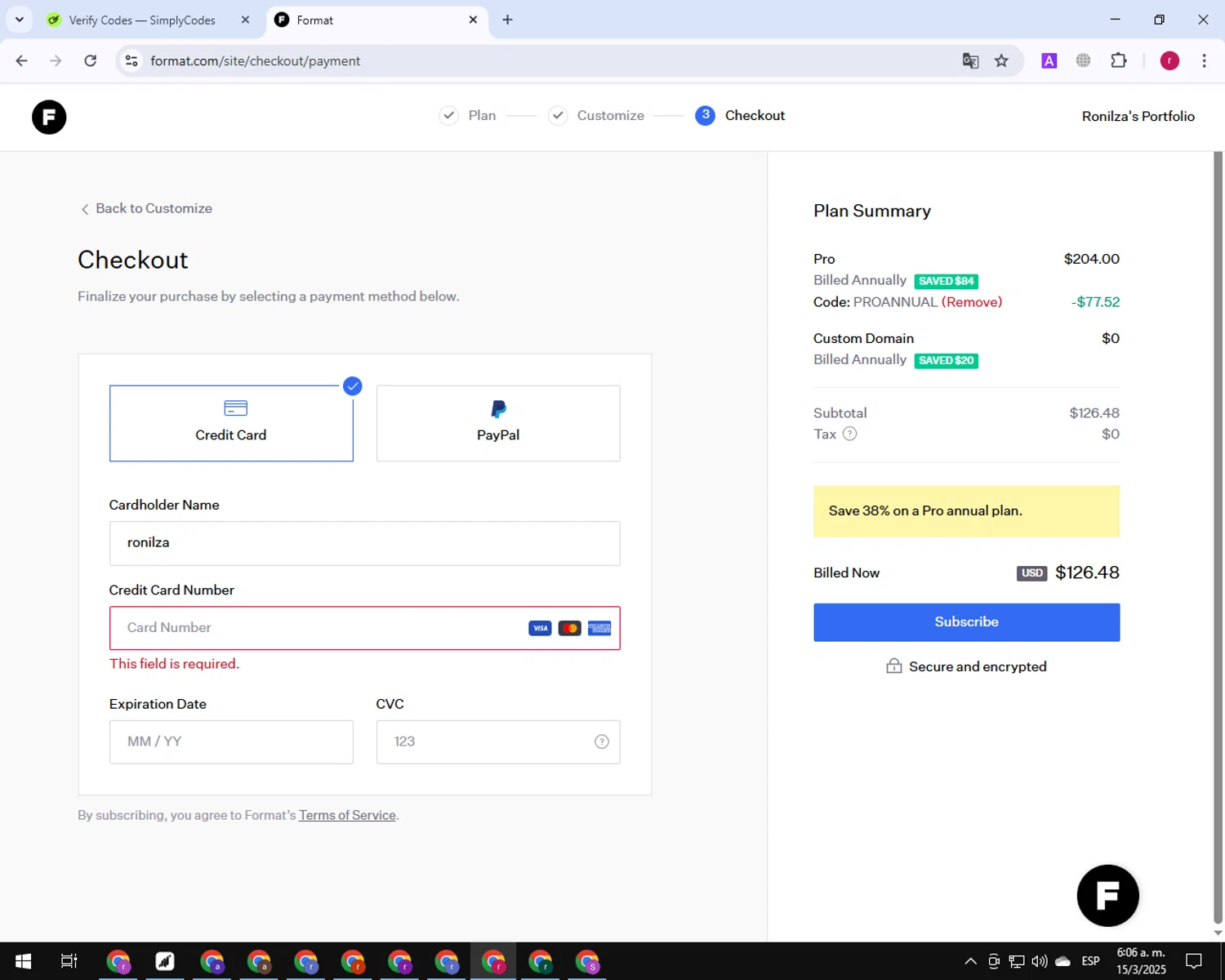Screen dimensions: 1225x980
Task: Click the -$77.52 discount amount
Action: click(1095, 302)
